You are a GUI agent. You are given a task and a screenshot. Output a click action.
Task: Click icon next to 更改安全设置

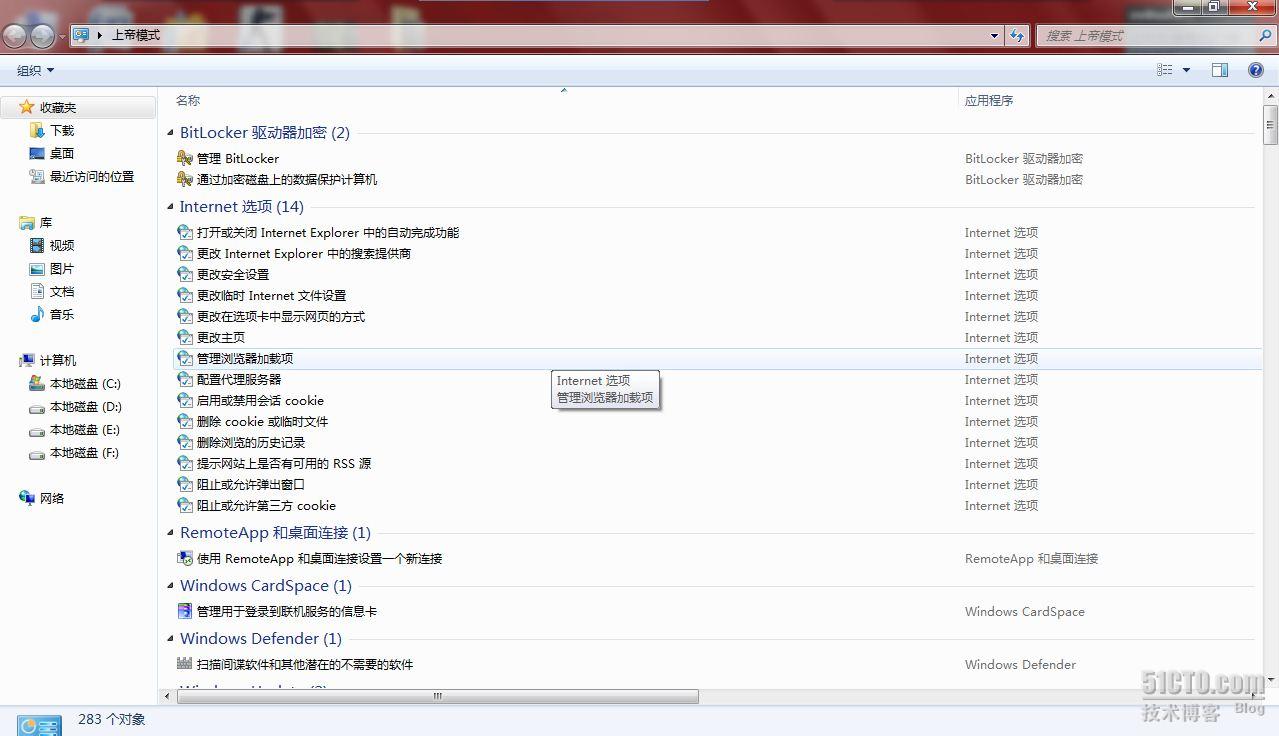(x=184, y=274)
